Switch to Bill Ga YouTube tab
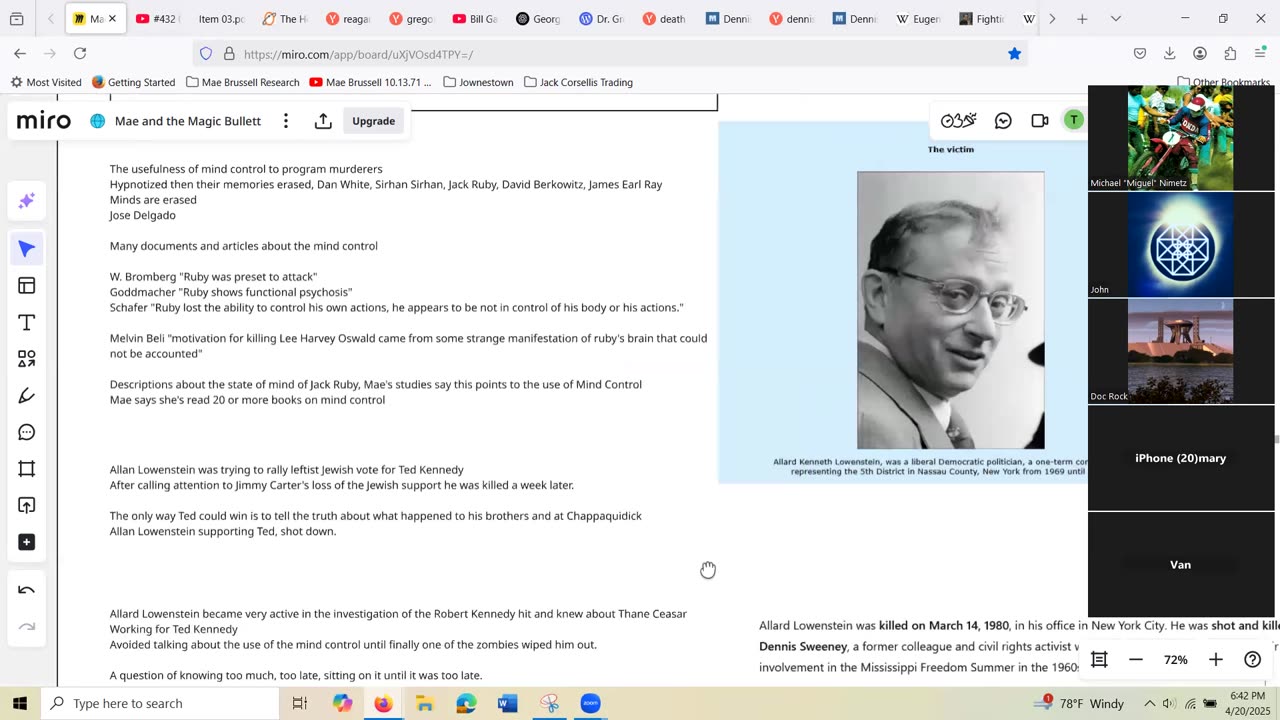 tap(476, 19)
